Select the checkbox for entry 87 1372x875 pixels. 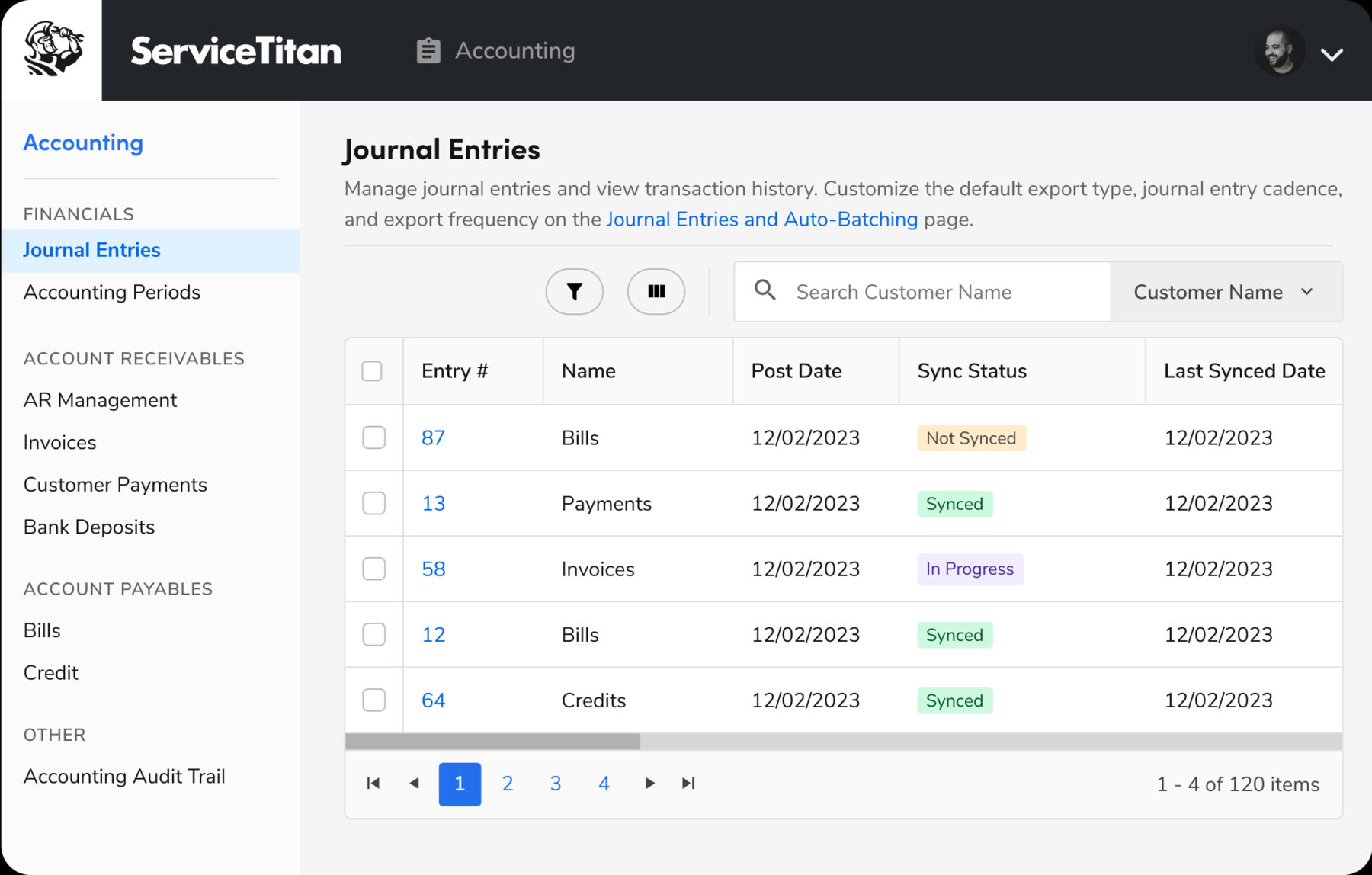373,437
